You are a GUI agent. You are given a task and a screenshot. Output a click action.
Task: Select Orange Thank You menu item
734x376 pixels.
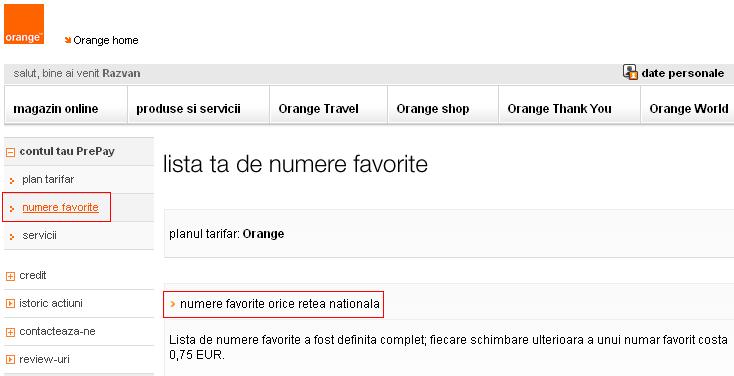click(559, 109)
